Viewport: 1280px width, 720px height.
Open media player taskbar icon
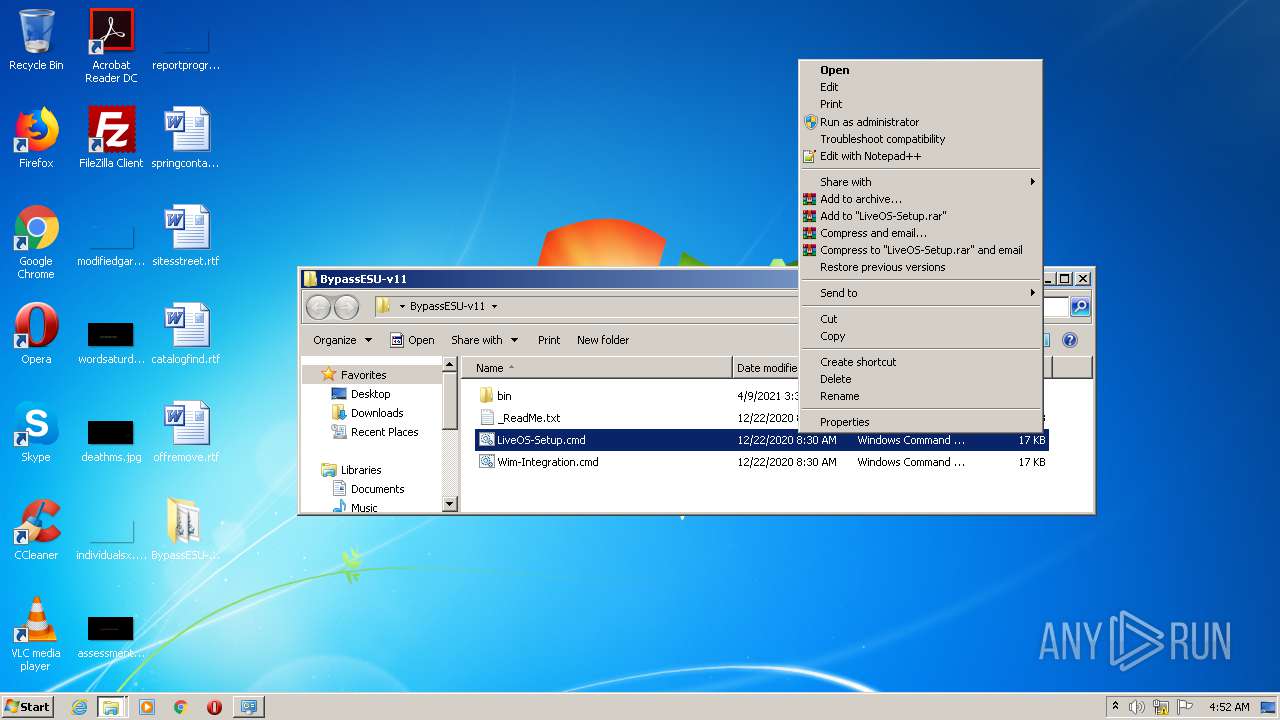click(x=147, y=707)
